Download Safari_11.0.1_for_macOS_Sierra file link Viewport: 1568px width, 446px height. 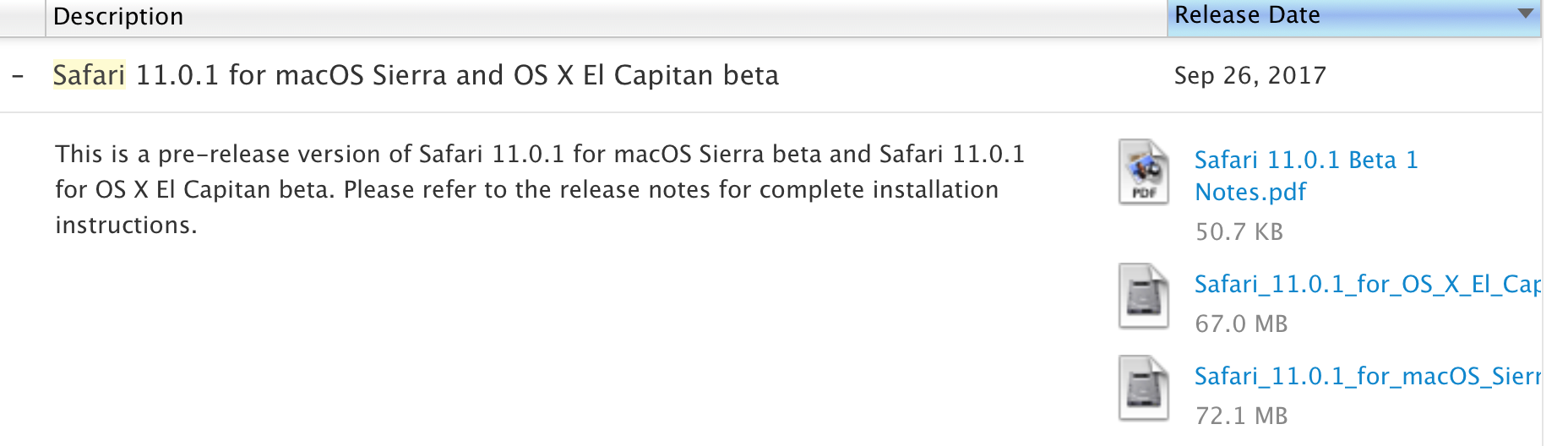tap(1368, 377)
